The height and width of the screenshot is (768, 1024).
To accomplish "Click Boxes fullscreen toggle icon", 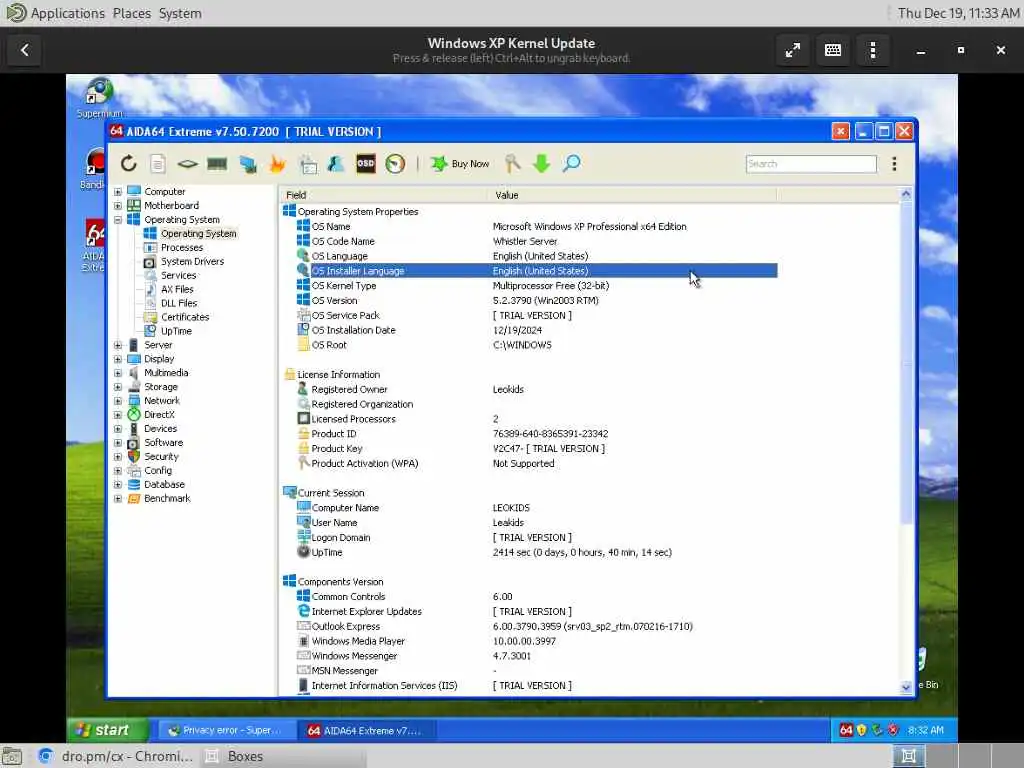I will point(793,50).
